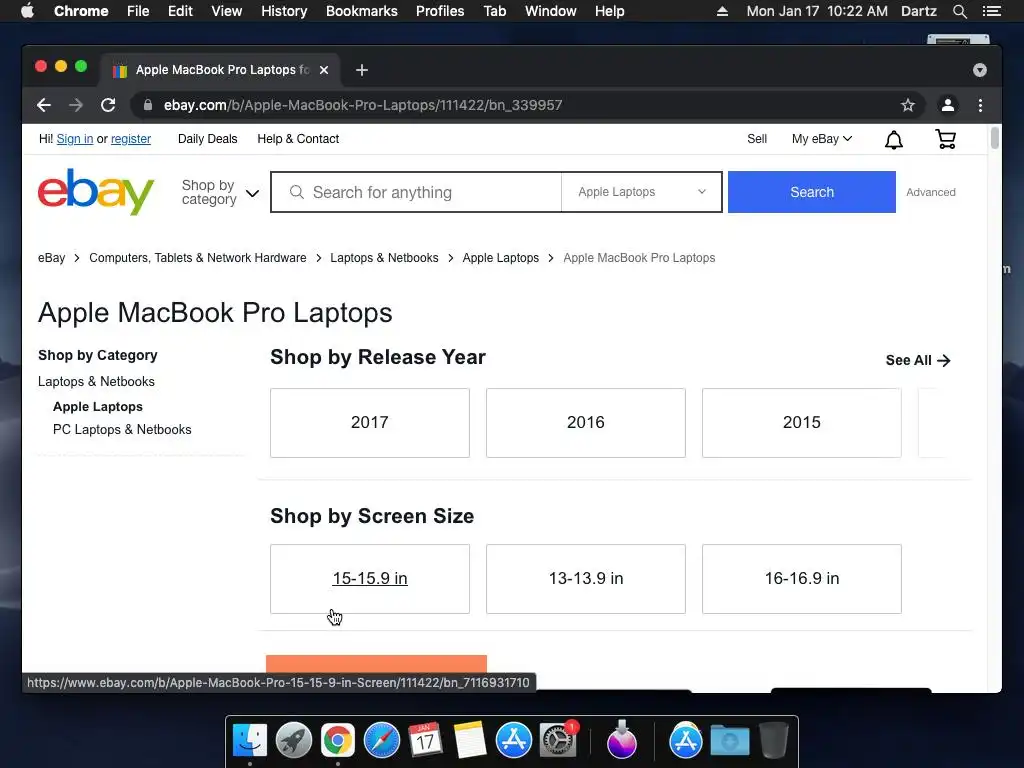Image resolution: width=1024 pixels, height=768 pixels.
Task: Open Laptops & Netbooks breadcrumb
Action: (384, 258)
